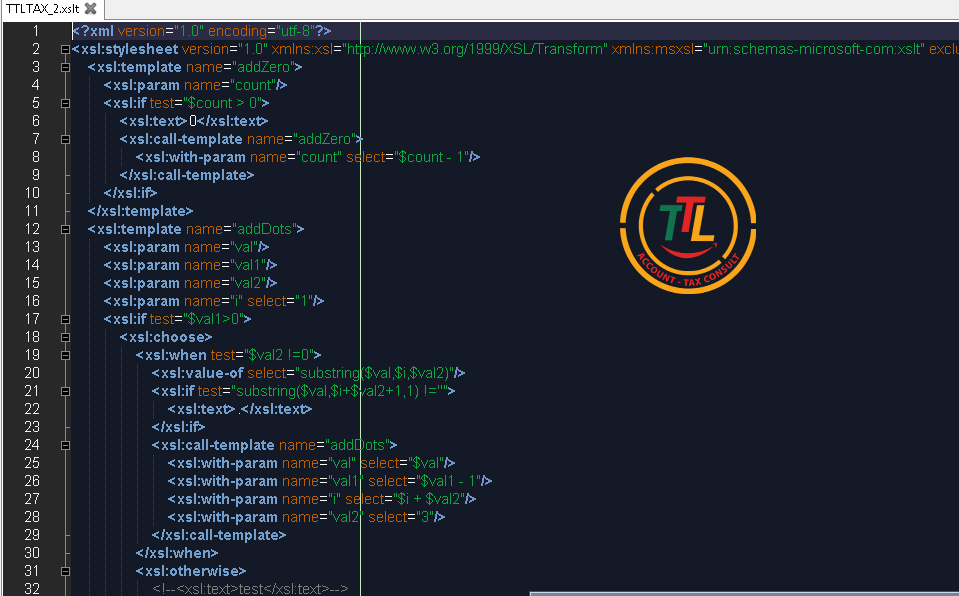This screenshot has height=596, width=959.
Task: Collapse the xsl:otherwise fold marker
Action: [x=65, y=571]
